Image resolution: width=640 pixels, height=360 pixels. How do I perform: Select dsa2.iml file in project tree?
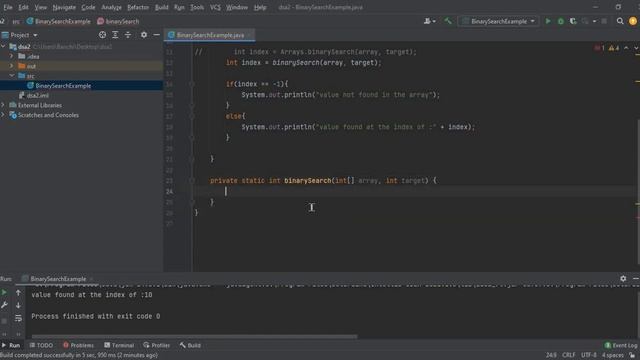tap(38, 96)
